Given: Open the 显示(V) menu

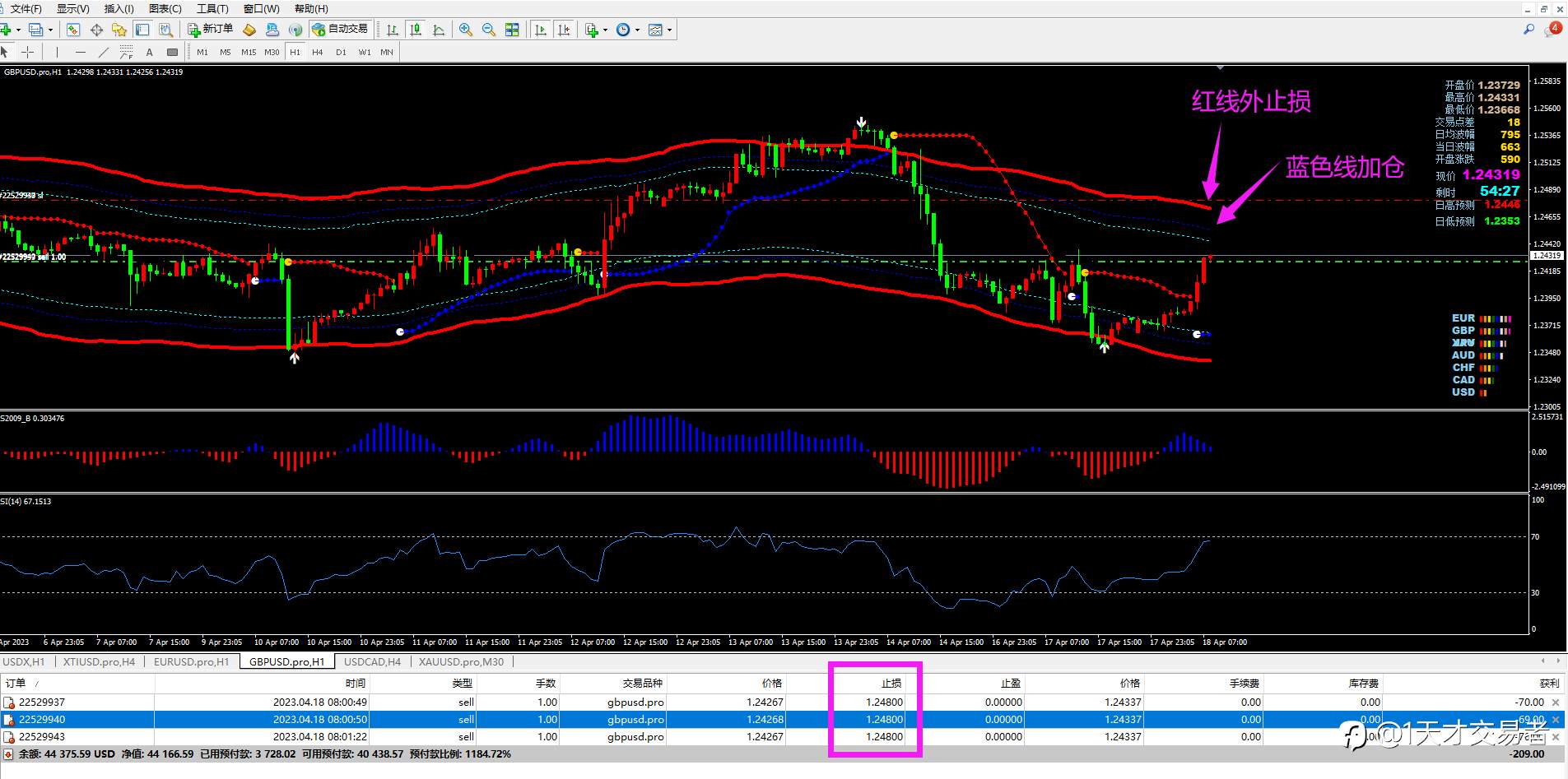Looking at the screenshot, I should click(x=72, y=8).
